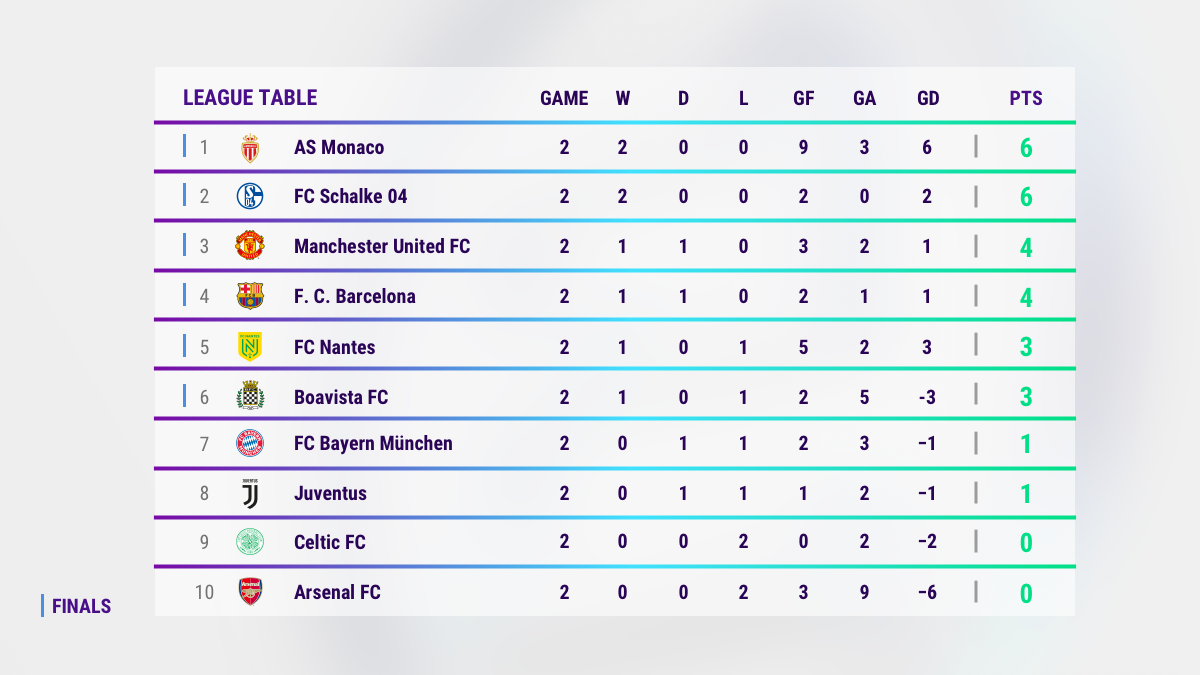
Task: Click the FC Bayern München logo
Action: tap(250, 443)
